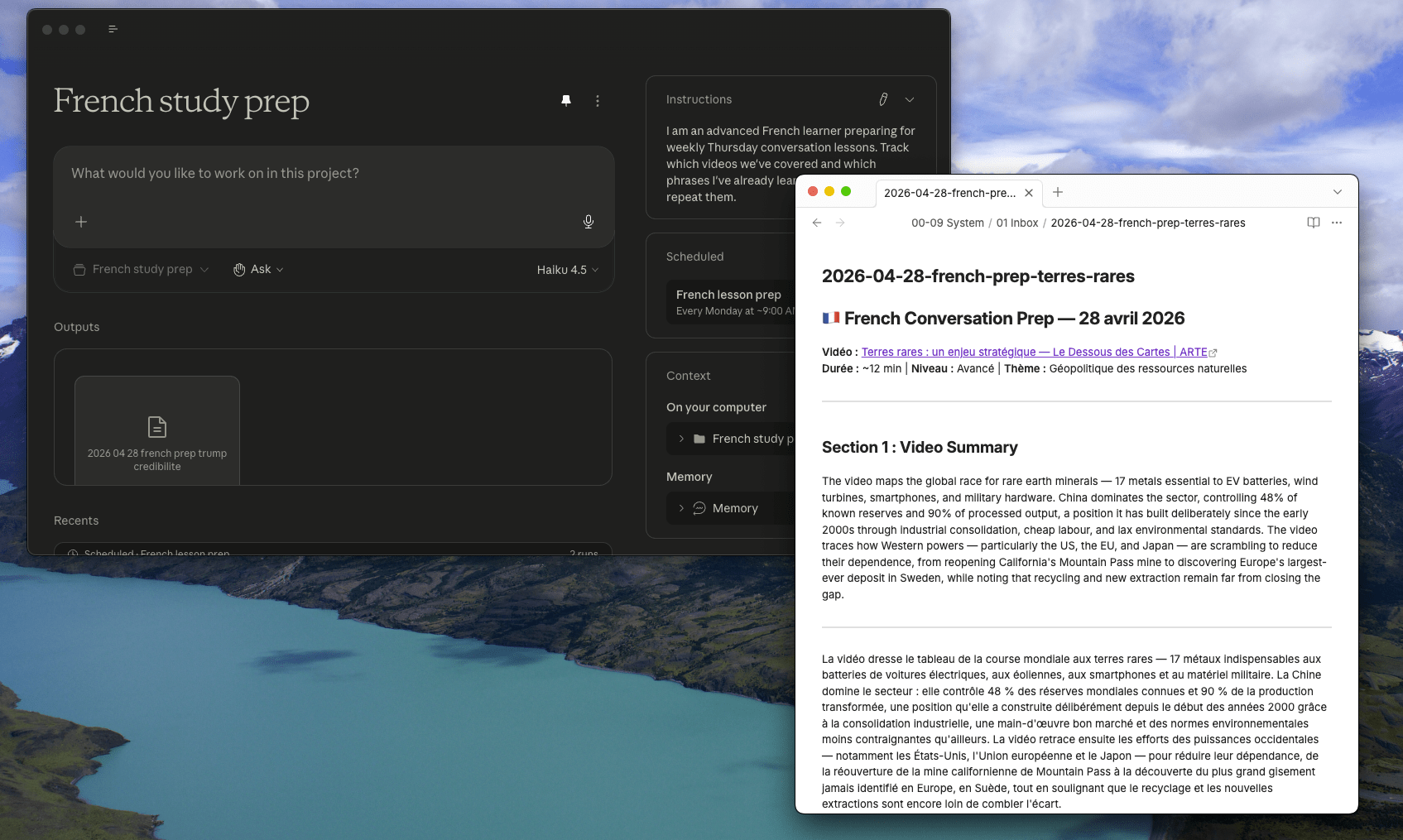Open a new tab with plus button
This screenshot has width=1403, height=840.
pos(1058,192)
